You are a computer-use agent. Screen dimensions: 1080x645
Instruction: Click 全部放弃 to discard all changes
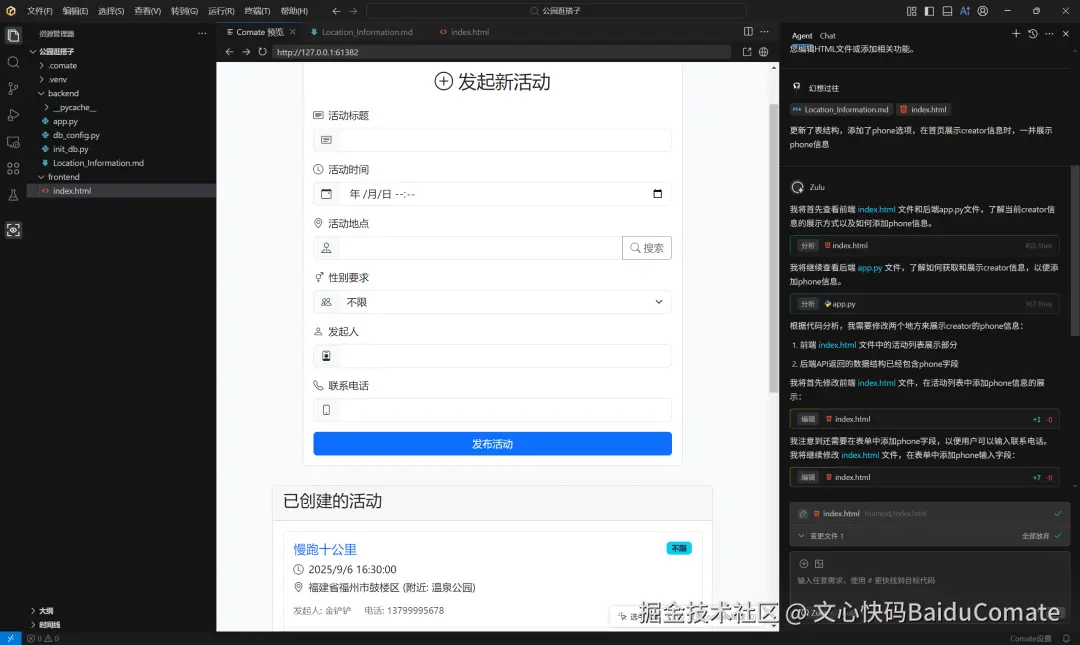[x=1035, y=536]
